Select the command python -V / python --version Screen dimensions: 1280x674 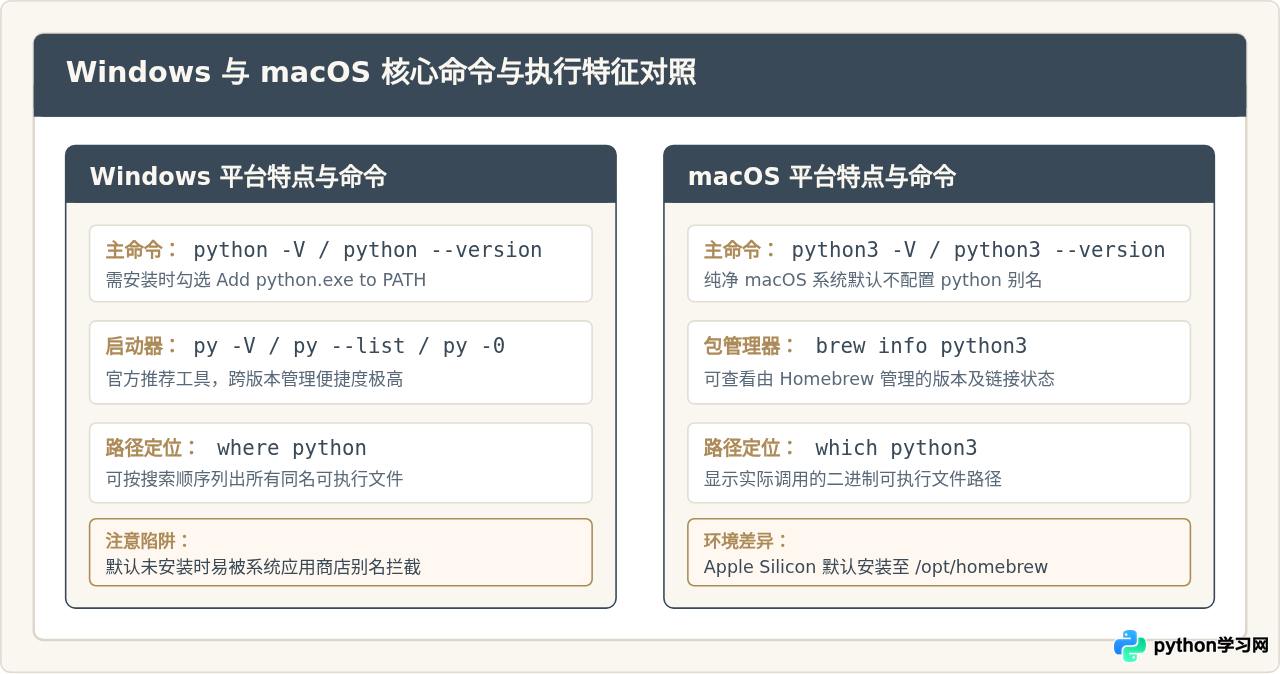pyautogui.click(x=367, y=250)
